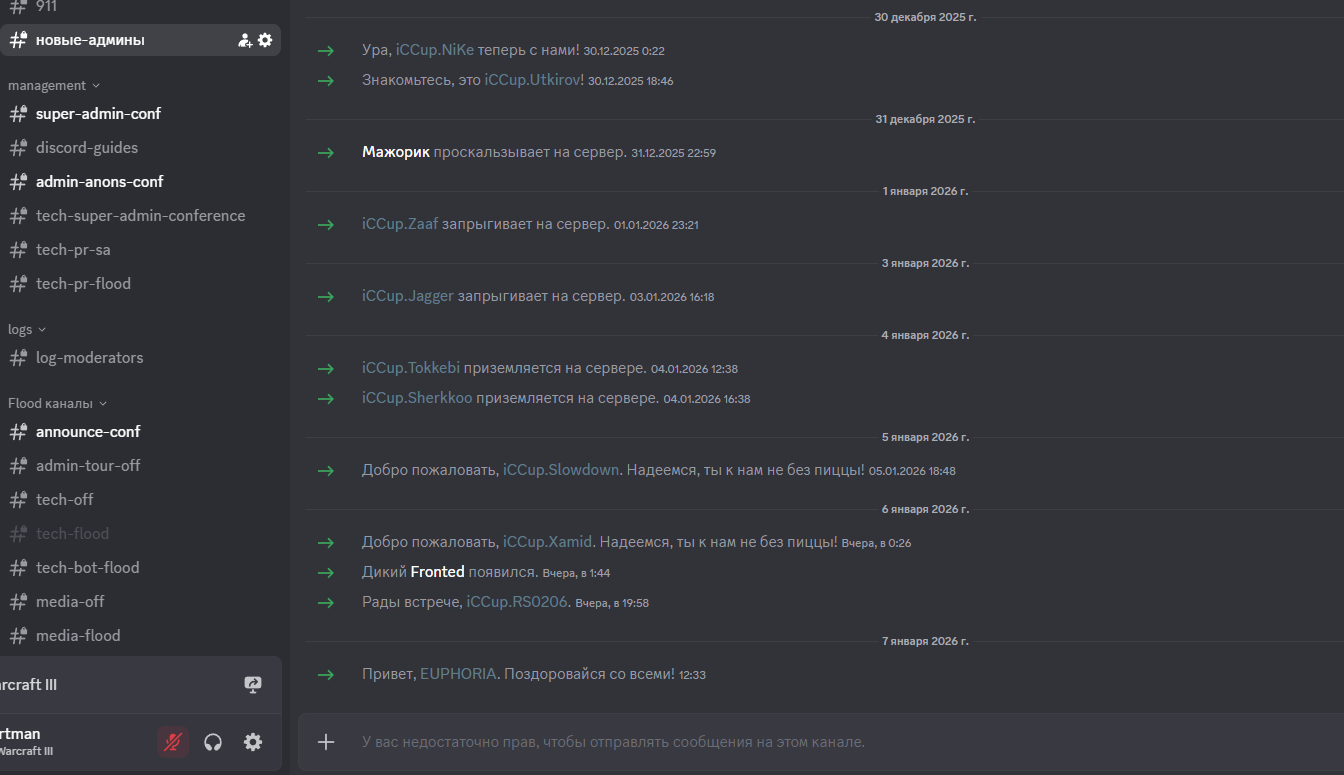The width and height of the screenshot is (1344, 775).
Task: Click hash-lock icon of super-admin-conf channel
Action: [18, 114]
